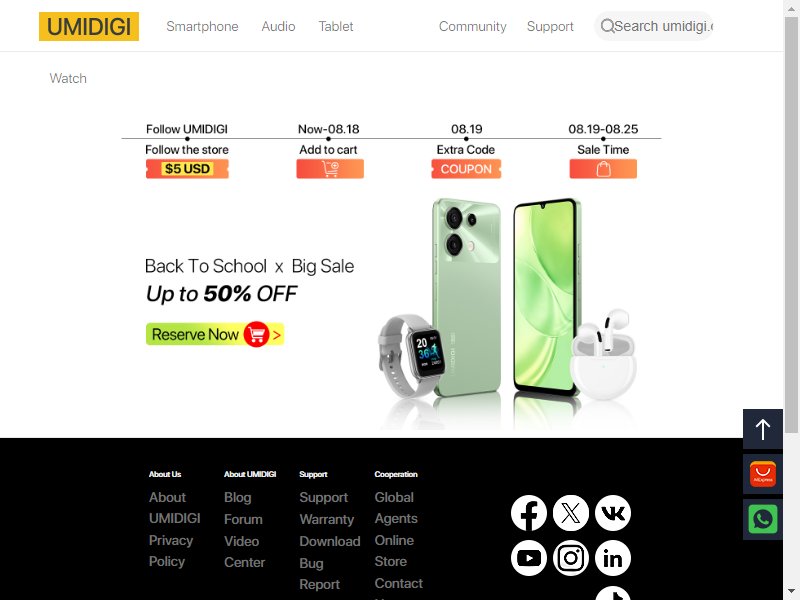This screenshot has width=800, height=600.
Task: Click the UMIDIGI logo
Action: tap(89, 27)
